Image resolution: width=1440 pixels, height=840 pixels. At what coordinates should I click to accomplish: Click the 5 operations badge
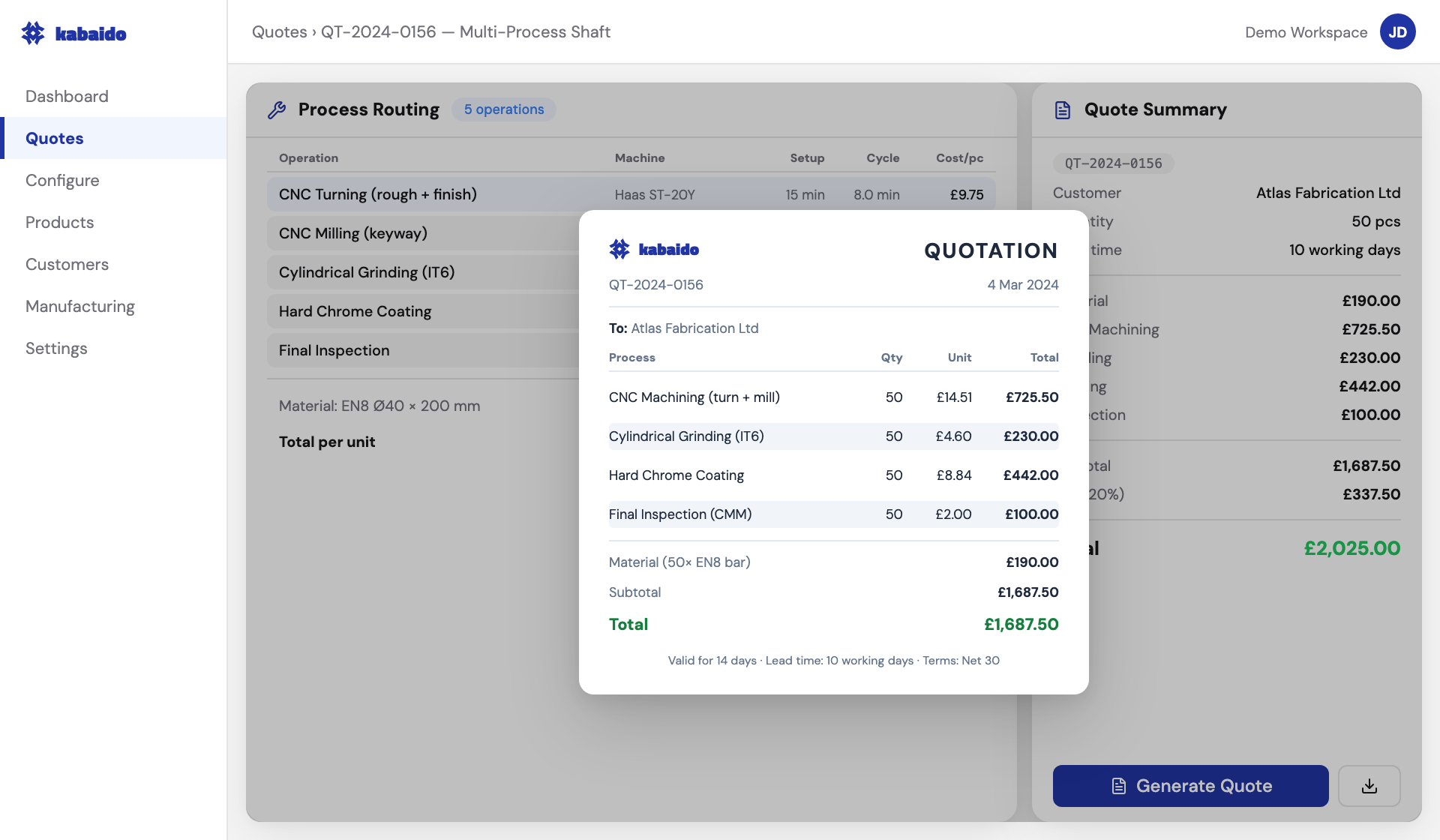503,109
